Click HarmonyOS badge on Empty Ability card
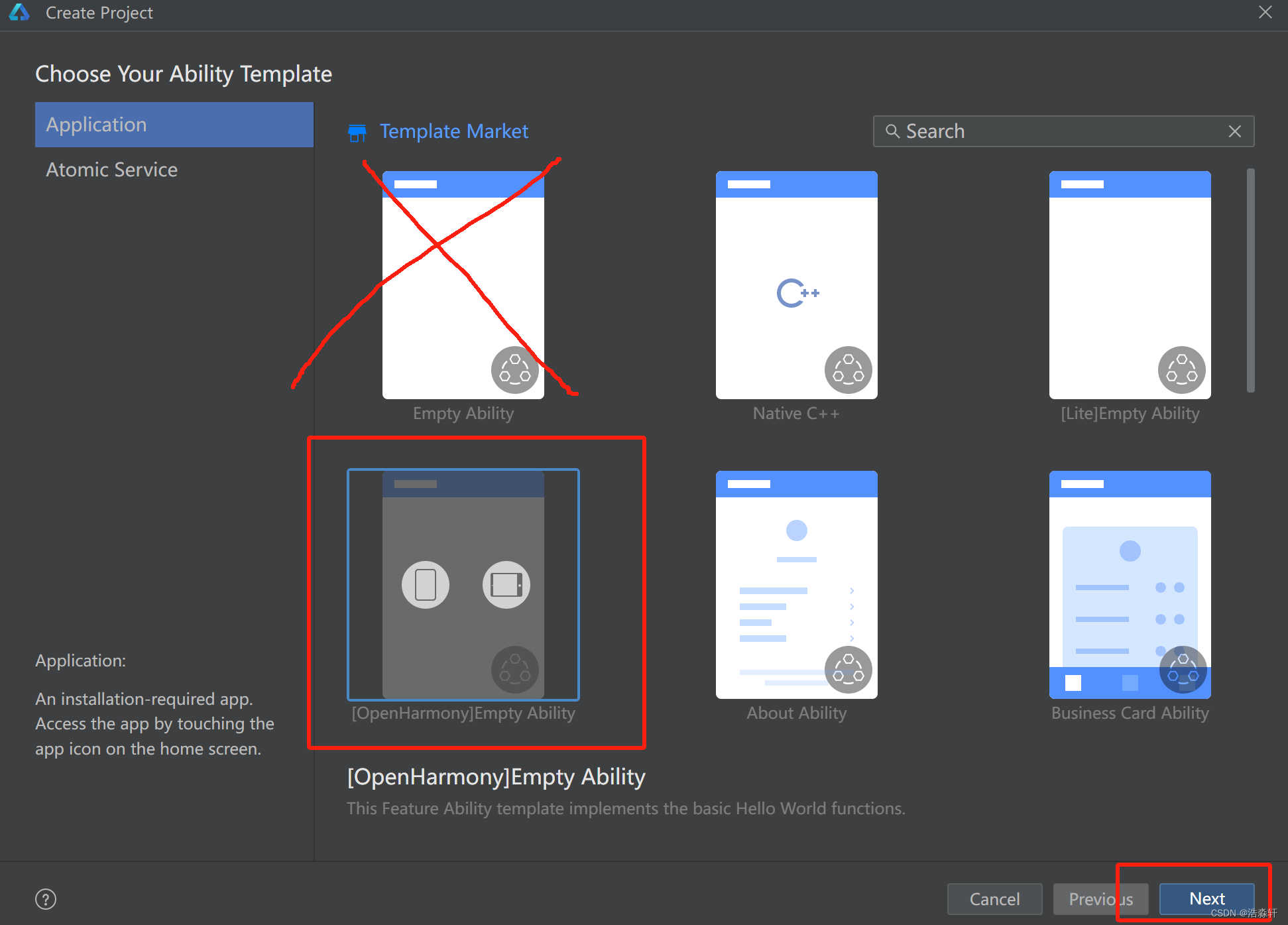 point(515,370)
